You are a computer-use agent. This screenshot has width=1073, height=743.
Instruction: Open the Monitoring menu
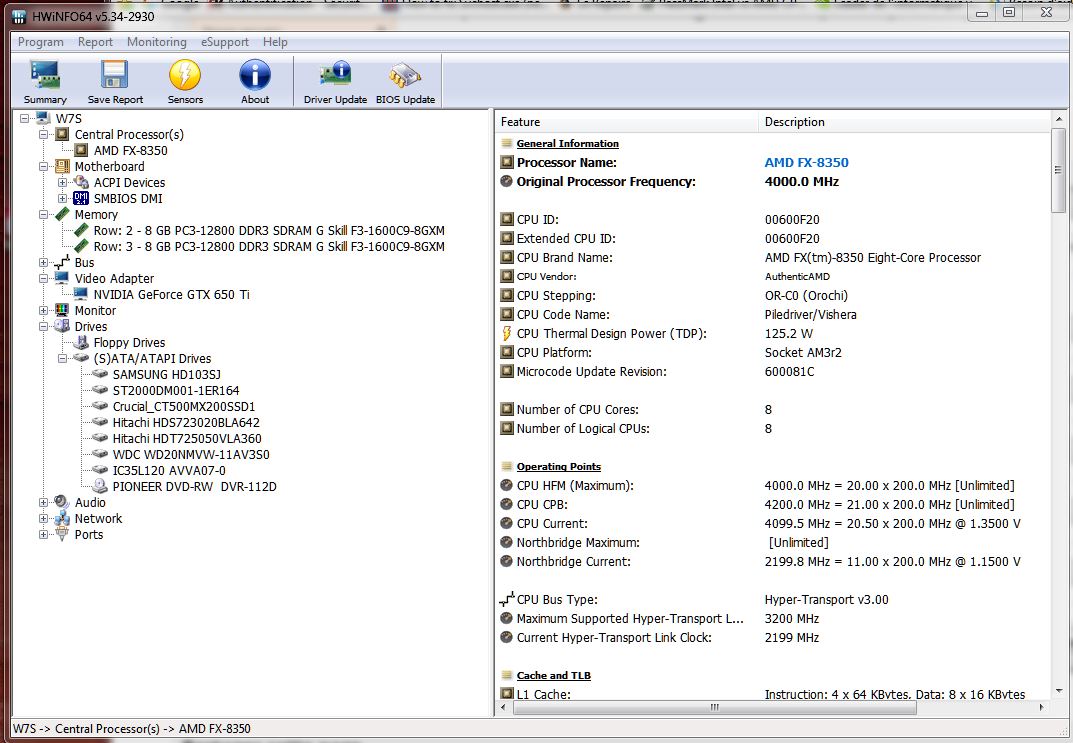[157, 42]
